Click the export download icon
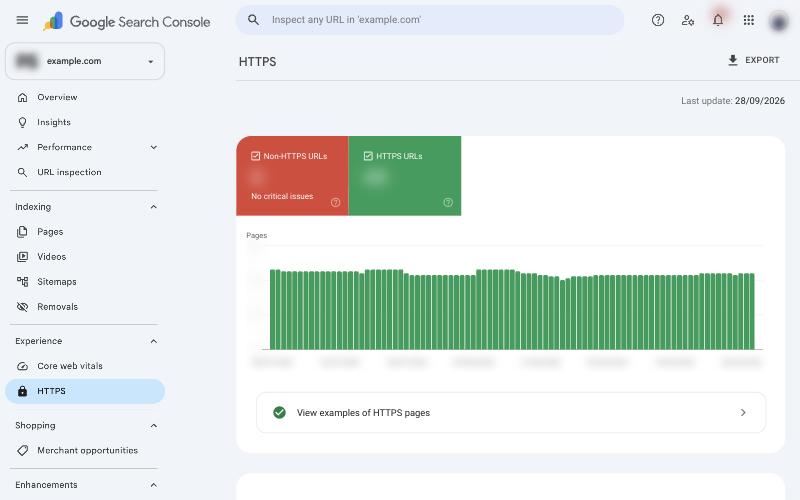This screenshot has height=500, width=800. pos(733,60)
